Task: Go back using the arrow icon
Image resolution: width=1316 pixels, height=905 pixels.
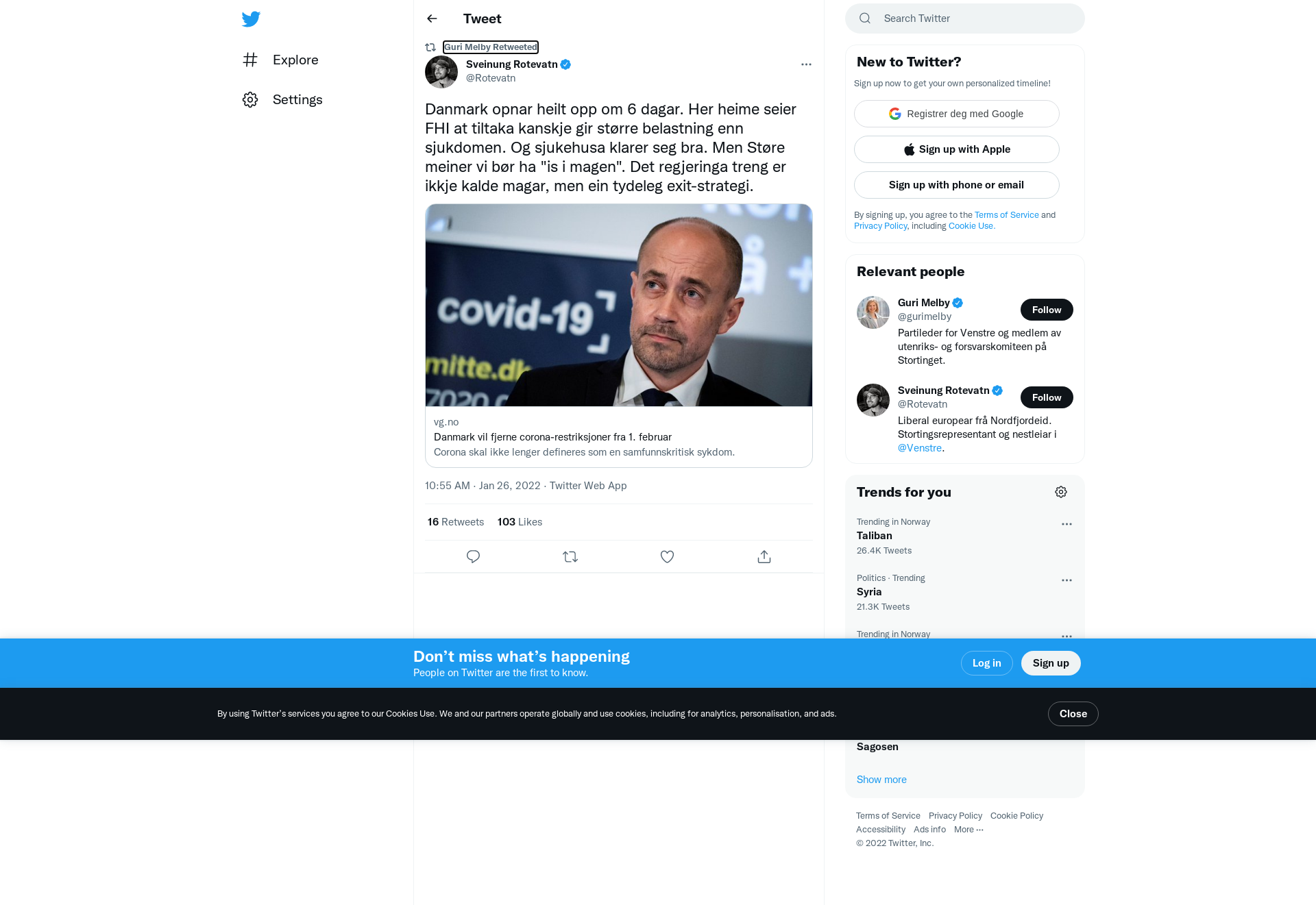Action: coord(432,18)
